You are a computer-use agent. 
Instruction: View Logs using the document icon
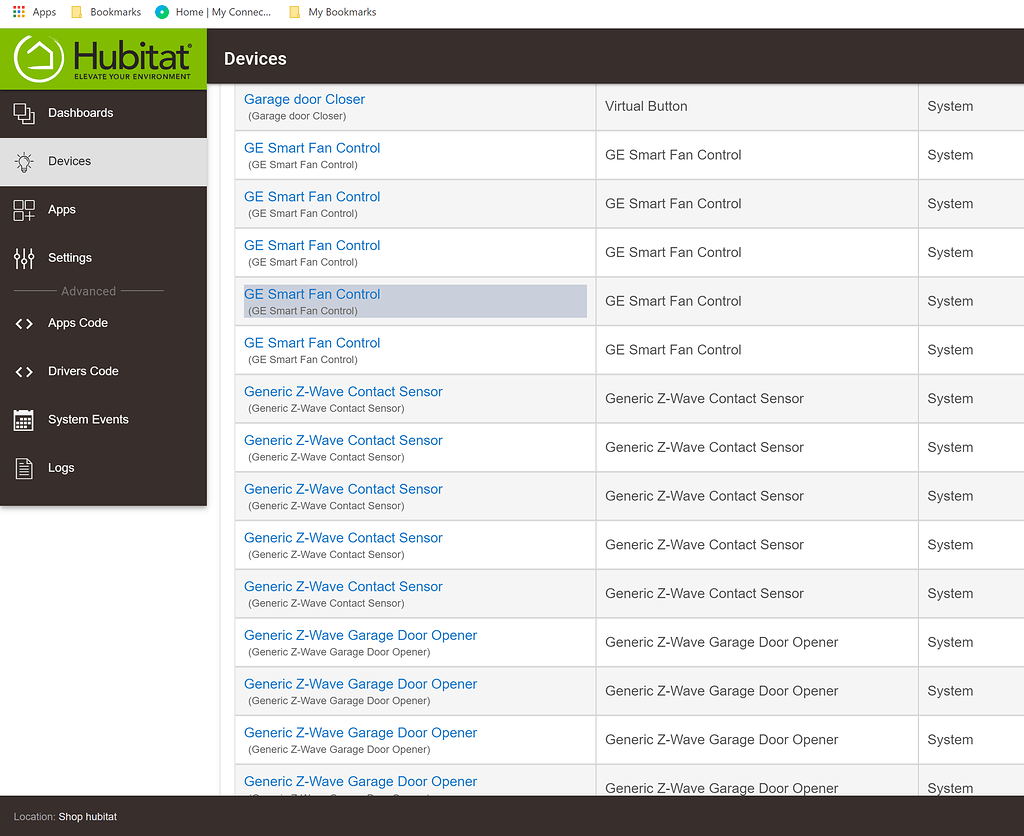coord(23,467)
